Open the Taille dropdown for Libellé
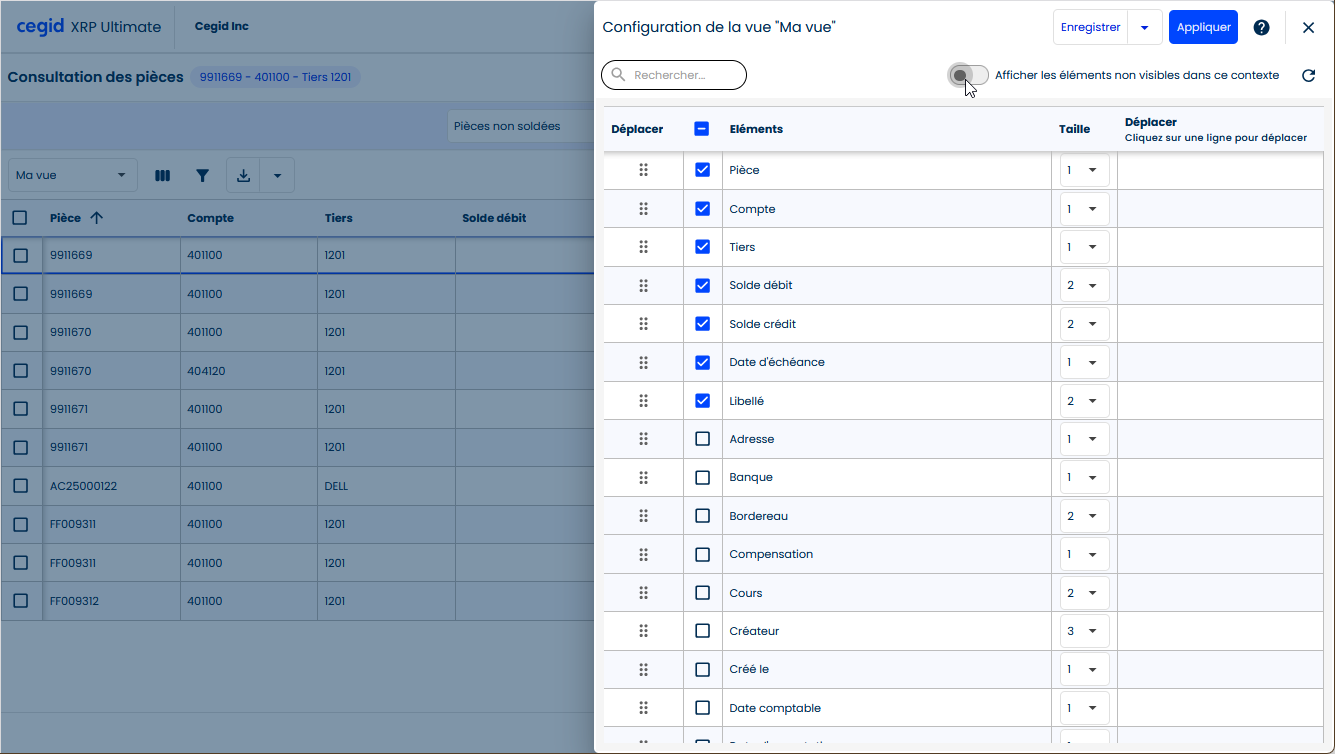The height and width of the screenshot is (754, 1335). pyautogui.click(x=1084, y=401)
